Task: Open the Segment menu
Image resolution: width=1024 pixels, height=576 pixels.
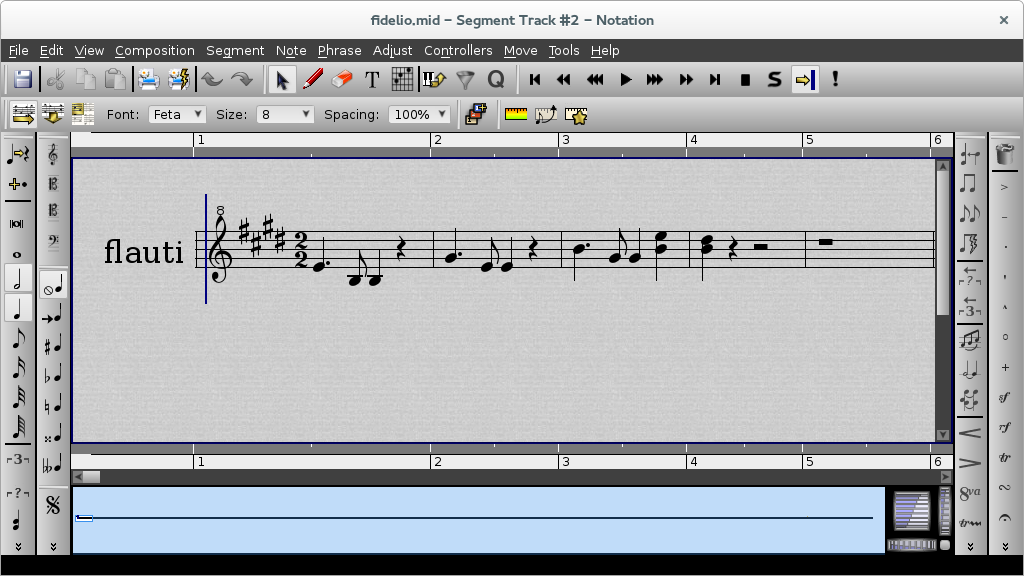Action: tap(235, 50)
